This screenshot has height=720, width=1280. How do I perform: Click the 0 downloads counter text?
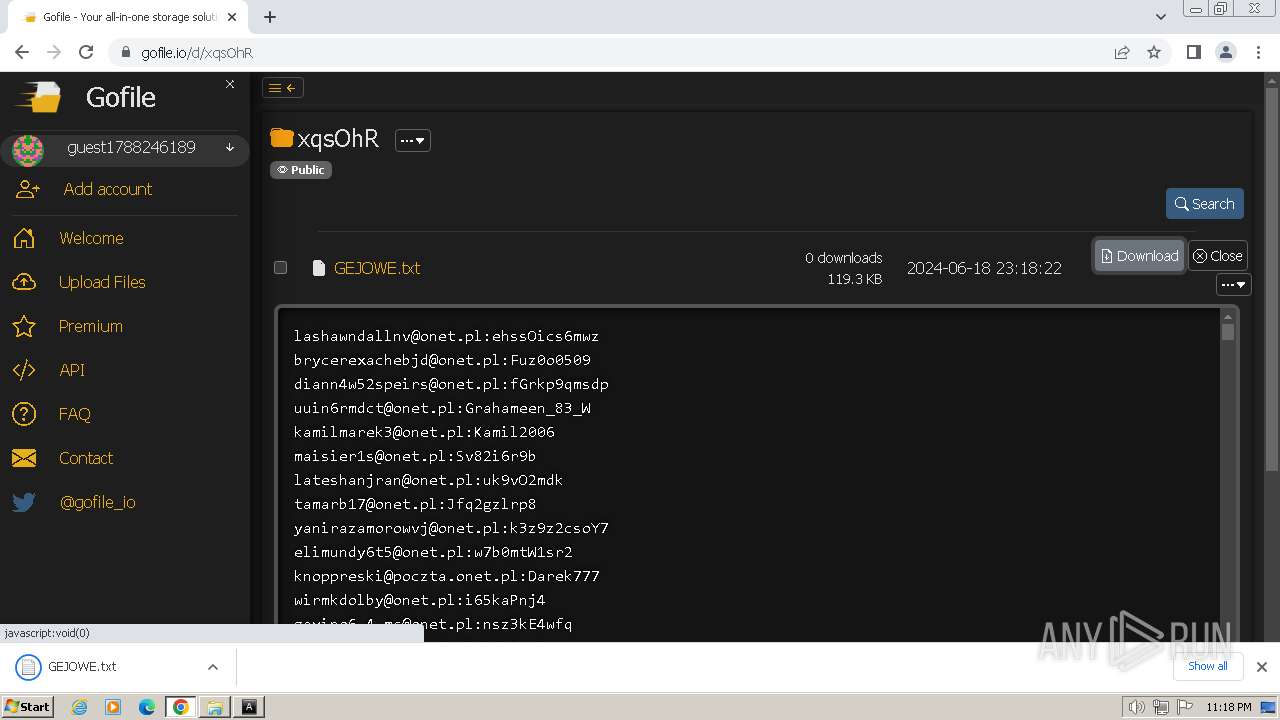(x=843, y=258)
